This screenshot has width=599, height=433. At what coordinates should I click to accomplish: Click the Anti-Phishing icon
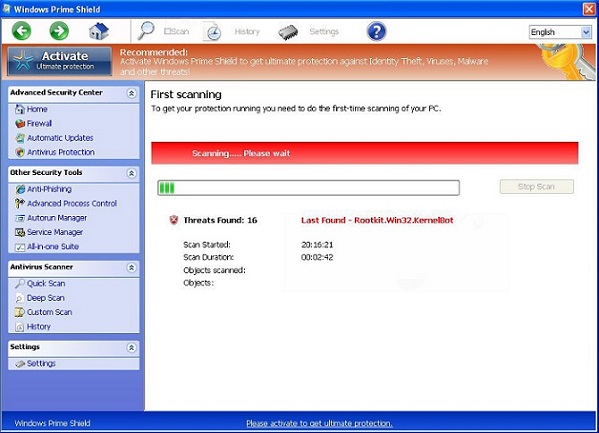coord(20,189)
